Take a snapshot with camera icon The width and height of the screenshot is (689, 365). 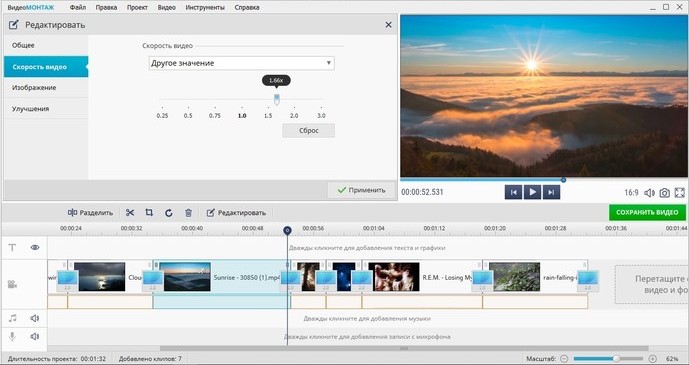pyautogui.click(x=664, y=192)
